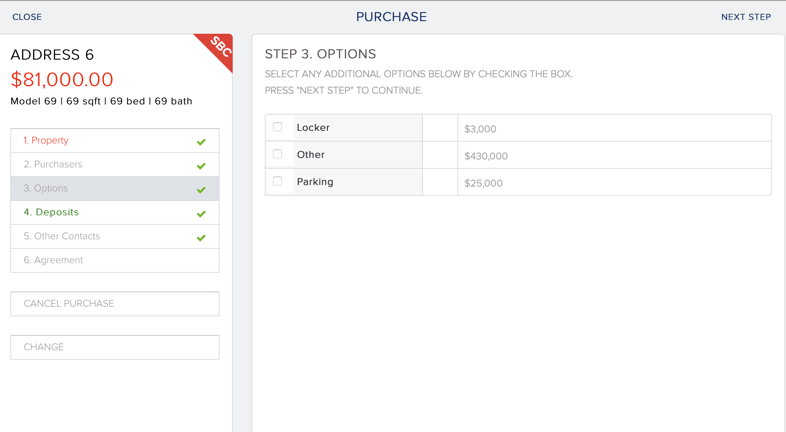The height and width of the screenshot is (432, 786).
Task: Click the $3,000 Locker price field
Action: click(613, 128)
